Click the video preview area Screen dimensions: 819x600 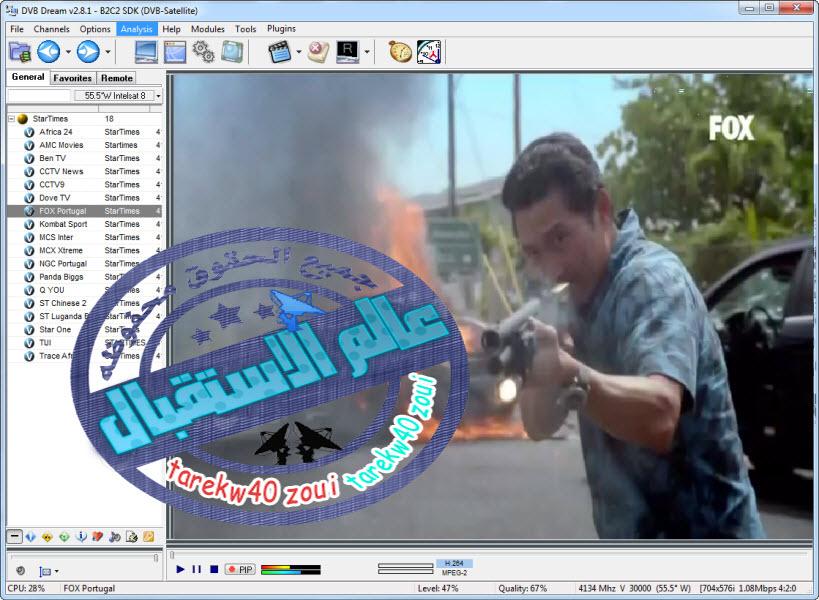pos(492,306)
